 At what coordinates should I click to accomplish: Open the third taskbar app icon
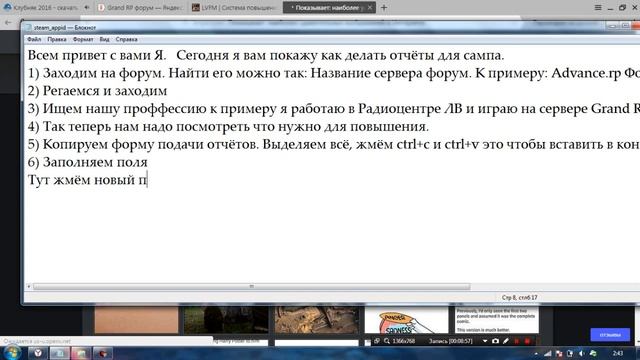pyautogui.click(x=81, y=353)
